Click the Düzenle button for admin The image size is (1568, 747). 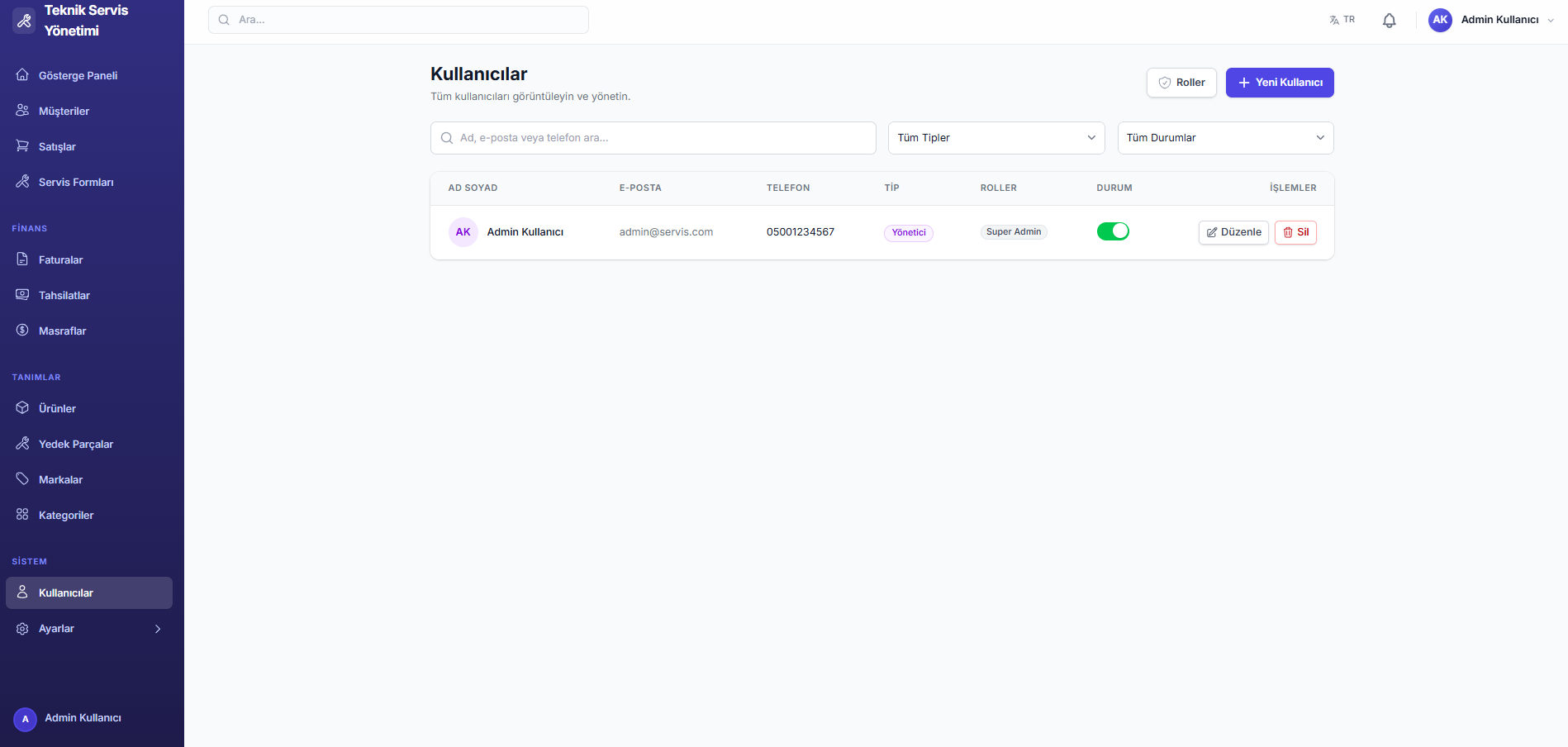(1233, 232)
